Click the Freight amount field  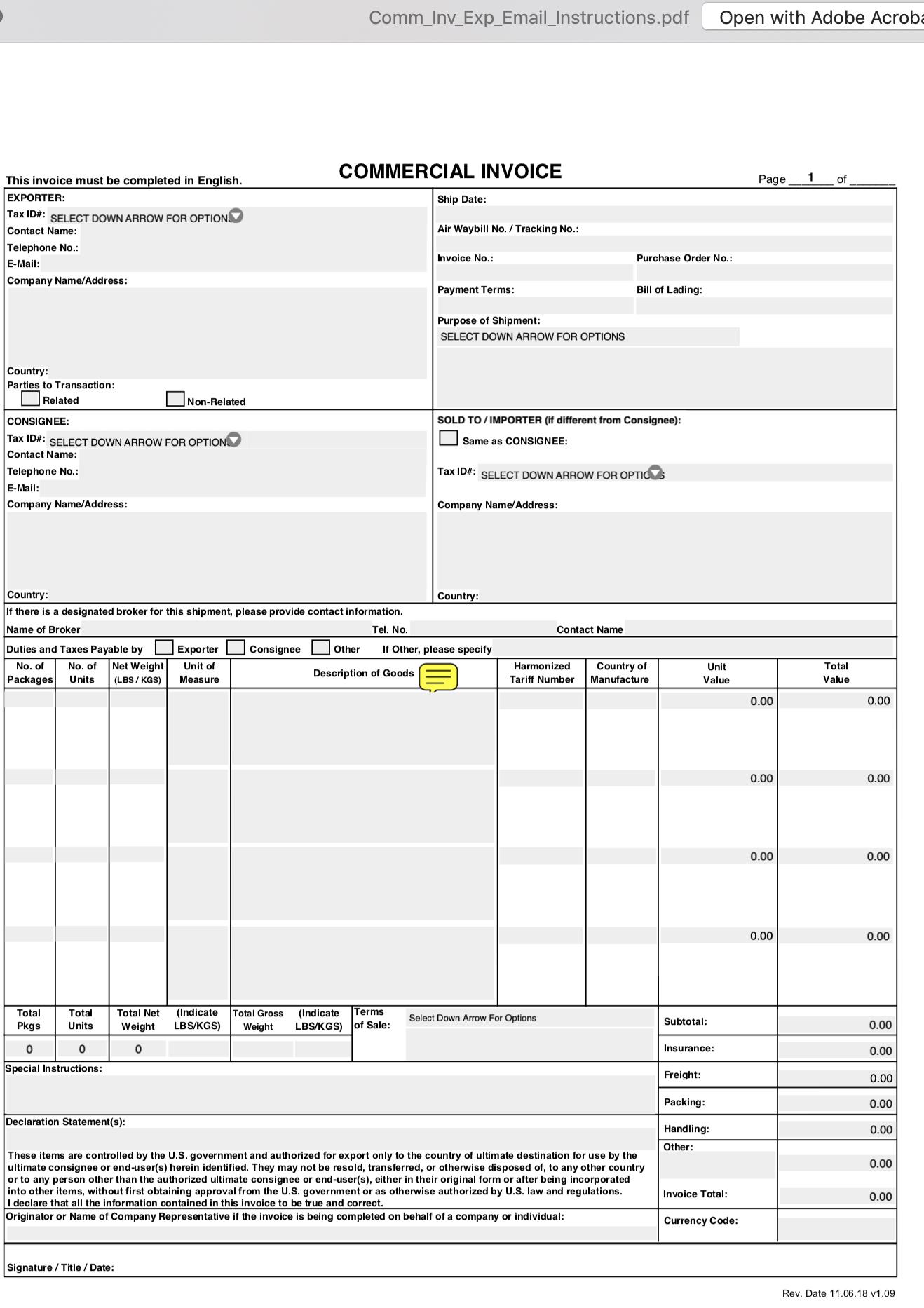(836, 1077)
